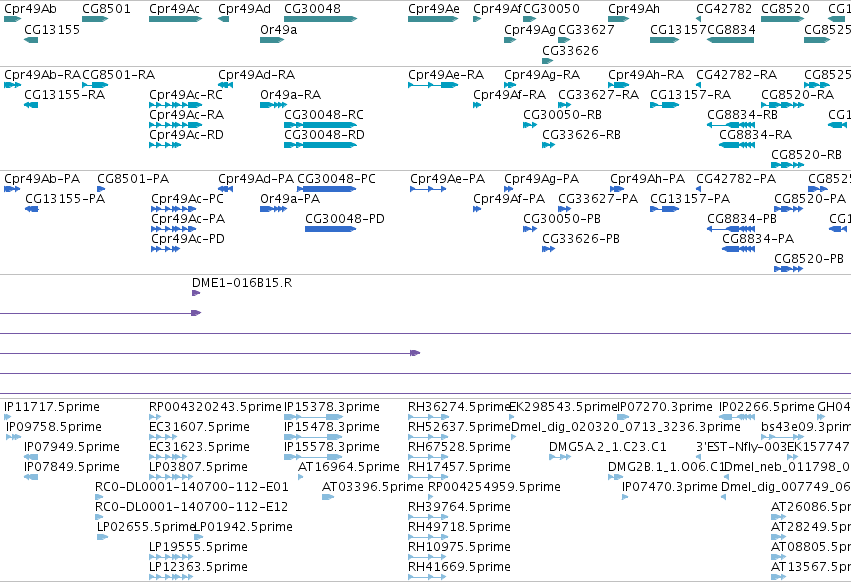Click the IP11717.5prime EST label
The image size is (851, 582).
52,407
